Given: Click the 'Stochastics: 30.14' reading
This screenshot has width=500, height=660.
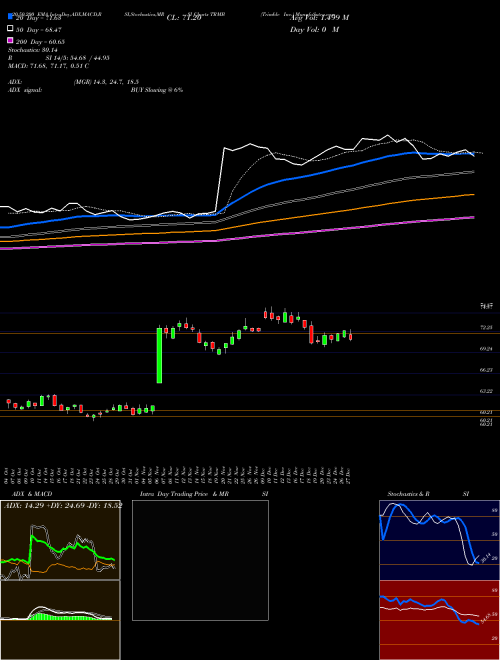Looking at the screenshot, I should click(x=32, y=50).
